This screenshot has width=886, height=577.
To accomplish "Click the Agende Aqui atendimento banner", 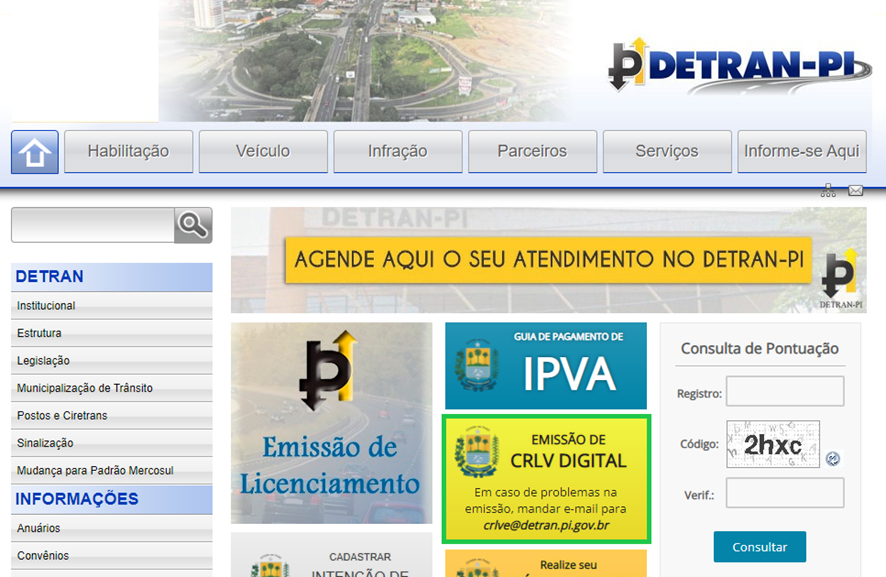I will (x=548, y=260).
